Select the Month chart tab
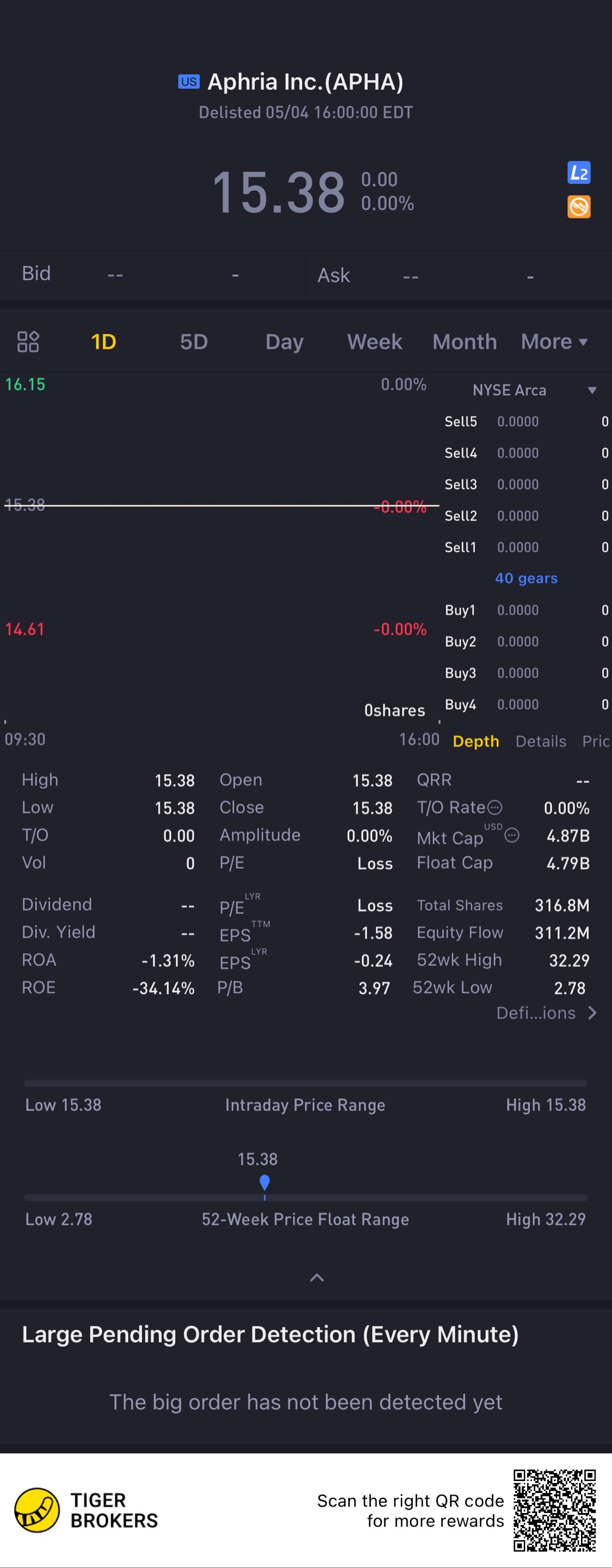The image size is (612, 1568). (465, 341)
